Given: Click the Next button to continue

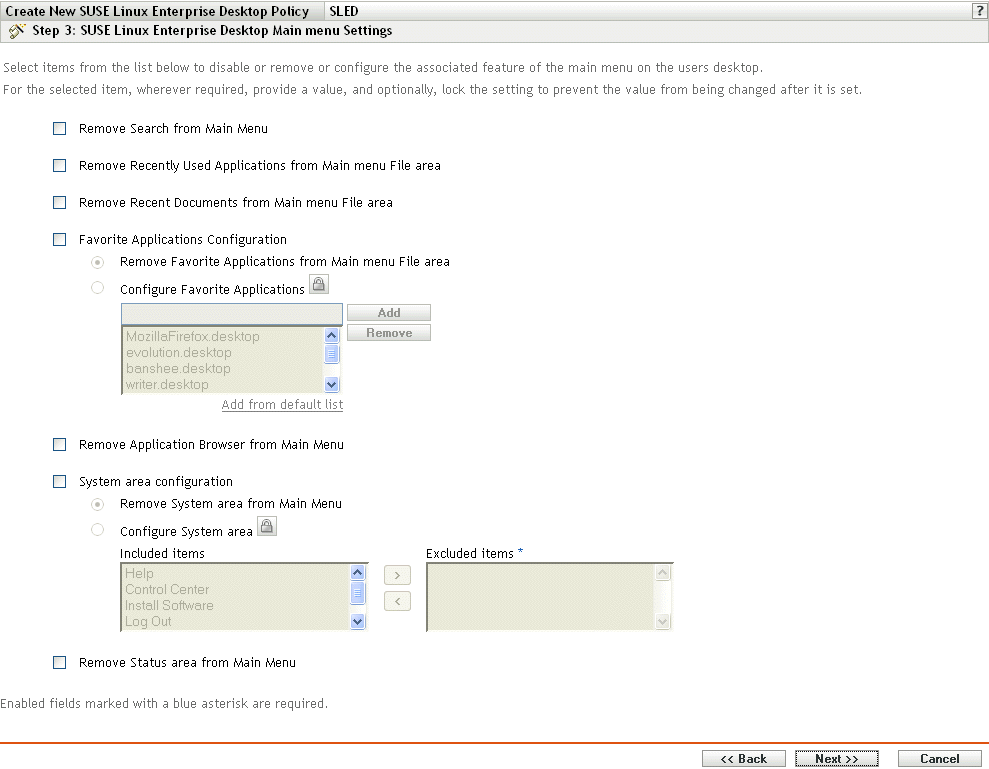Looking at the screenshot, I should [x=836, y=758].
